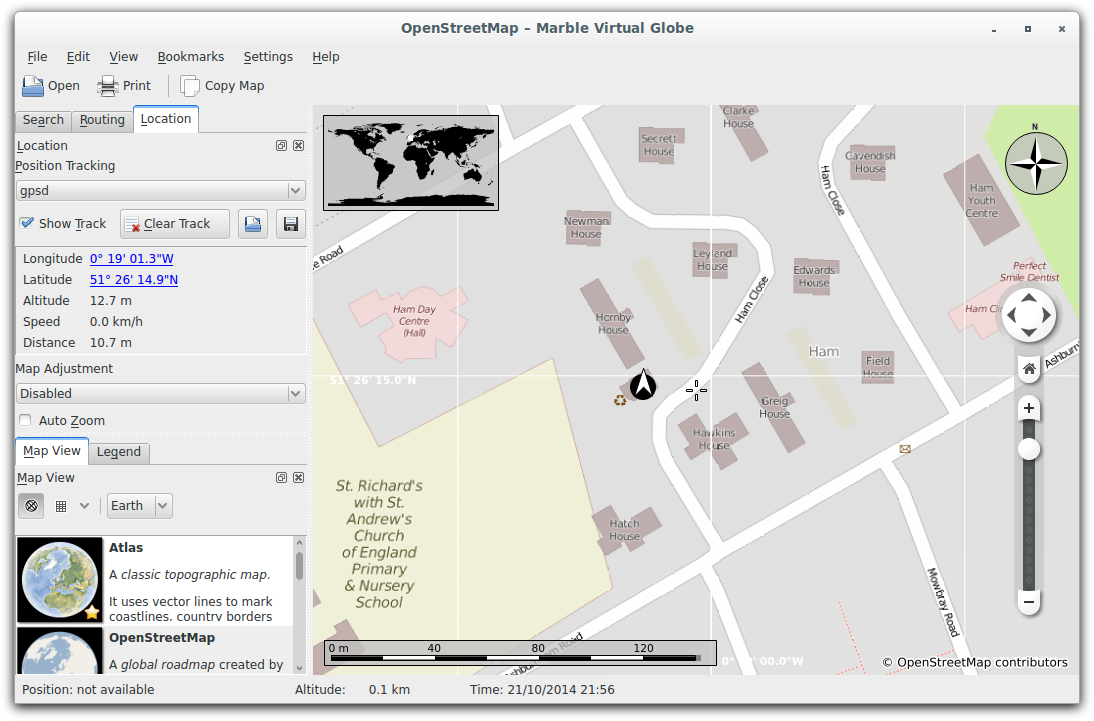
Task: Click OpenStreetMap contributors attribution
Action: (975, 662)
